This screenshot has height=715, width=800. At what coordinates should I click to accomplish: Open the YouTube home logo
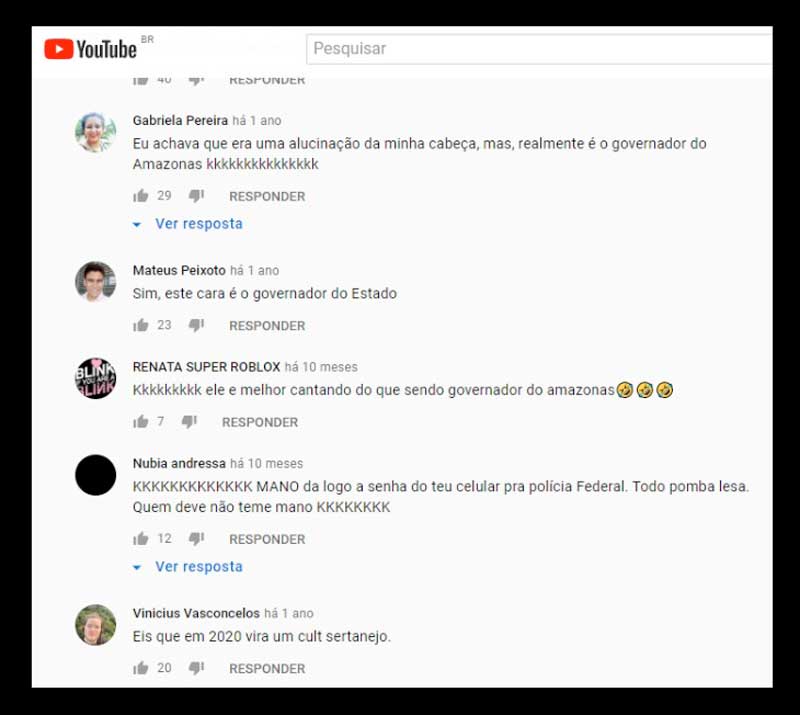click(90, 49)
